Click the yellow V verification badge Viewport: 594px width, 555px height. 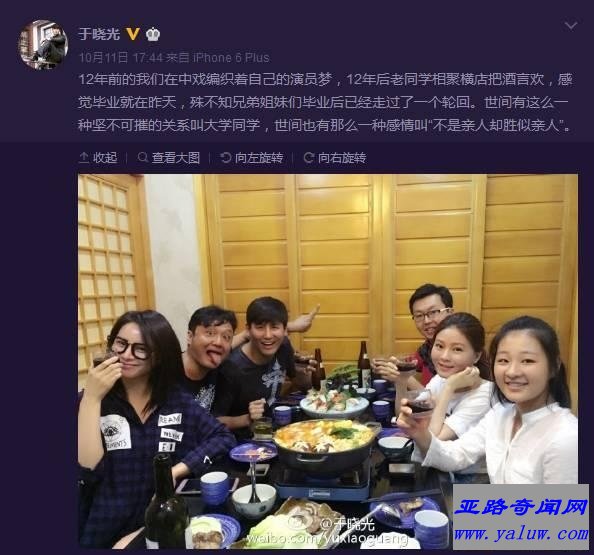133,34
